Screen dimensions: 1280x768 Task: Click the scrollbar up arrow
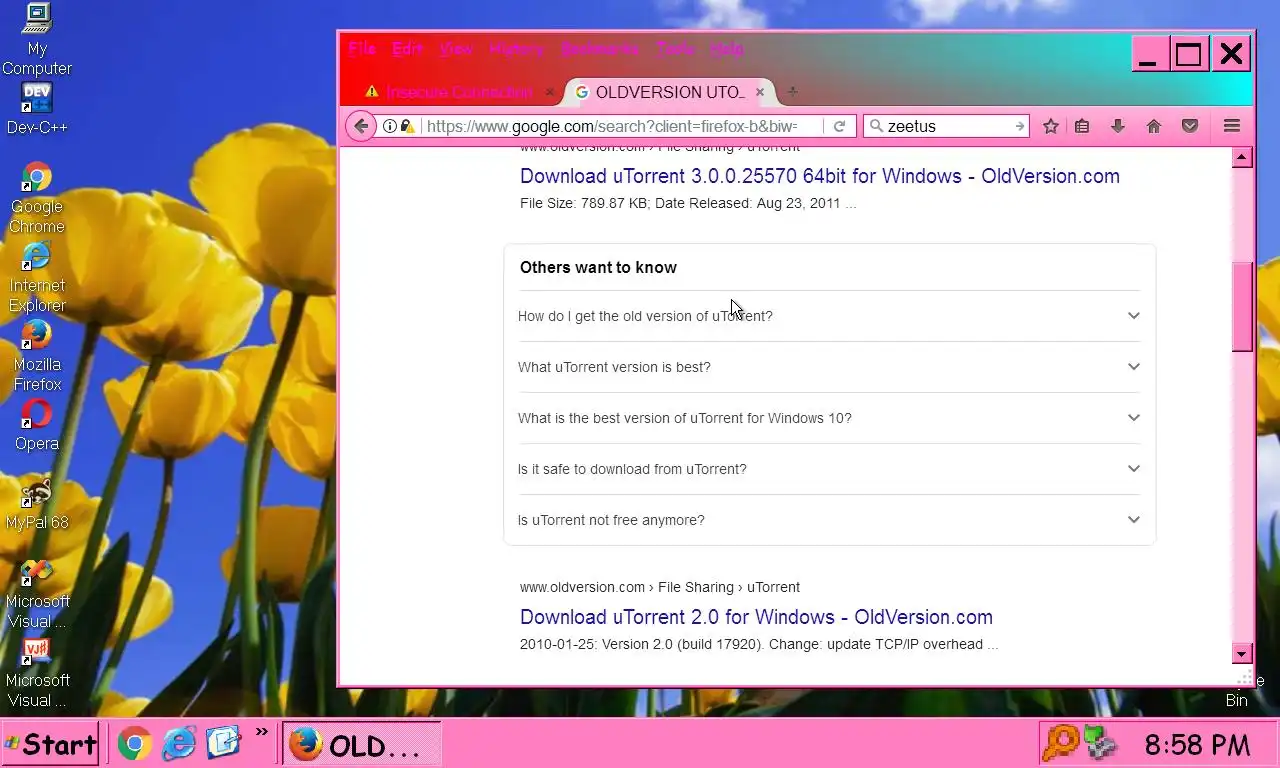1242,157
